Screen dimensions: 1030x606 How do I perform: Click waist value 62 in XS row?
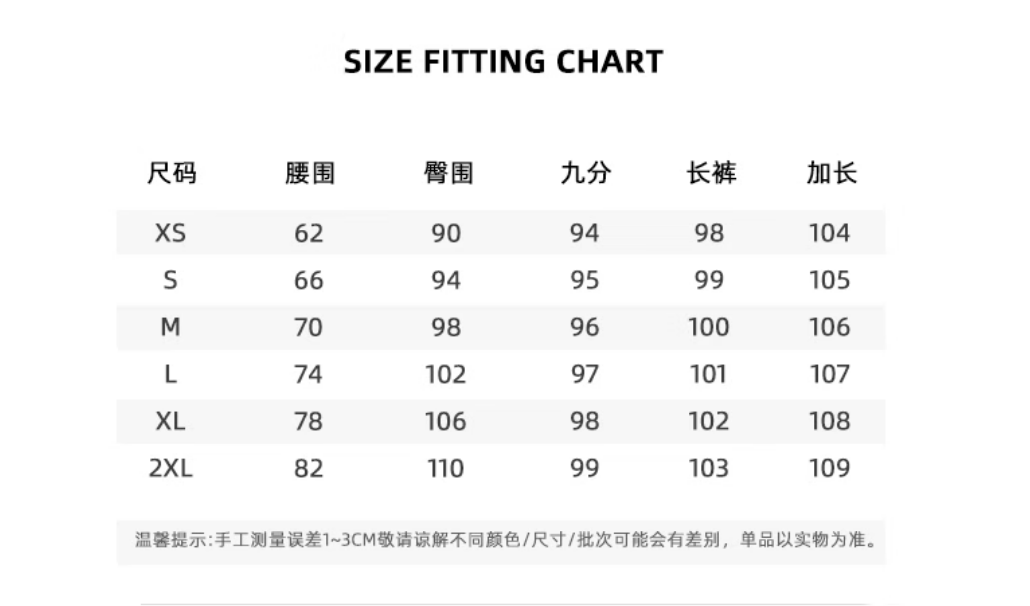[309, 233]
